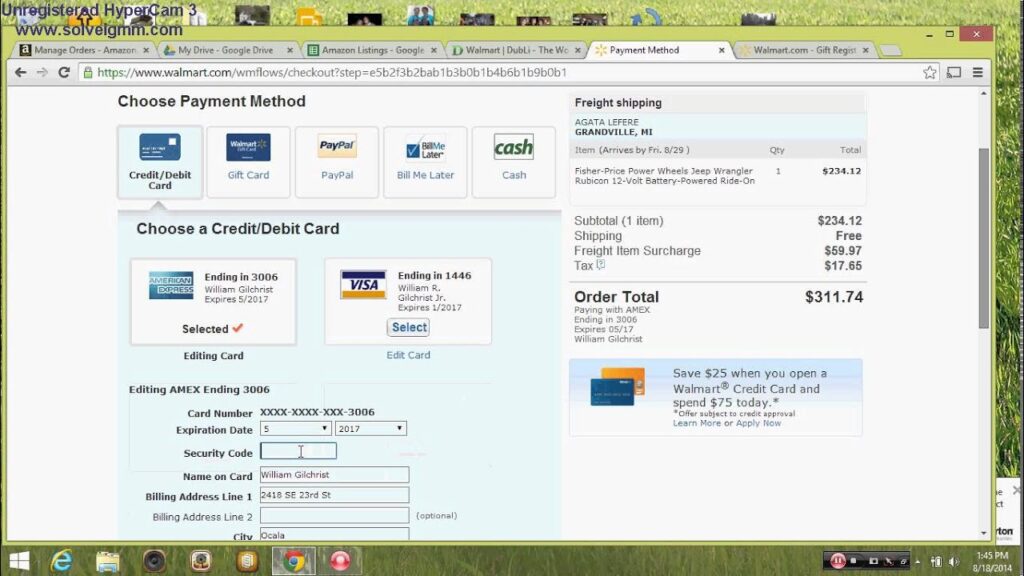1024x576 pixels.
Task: Pick the Cash payment option
Action: (513, 158)
